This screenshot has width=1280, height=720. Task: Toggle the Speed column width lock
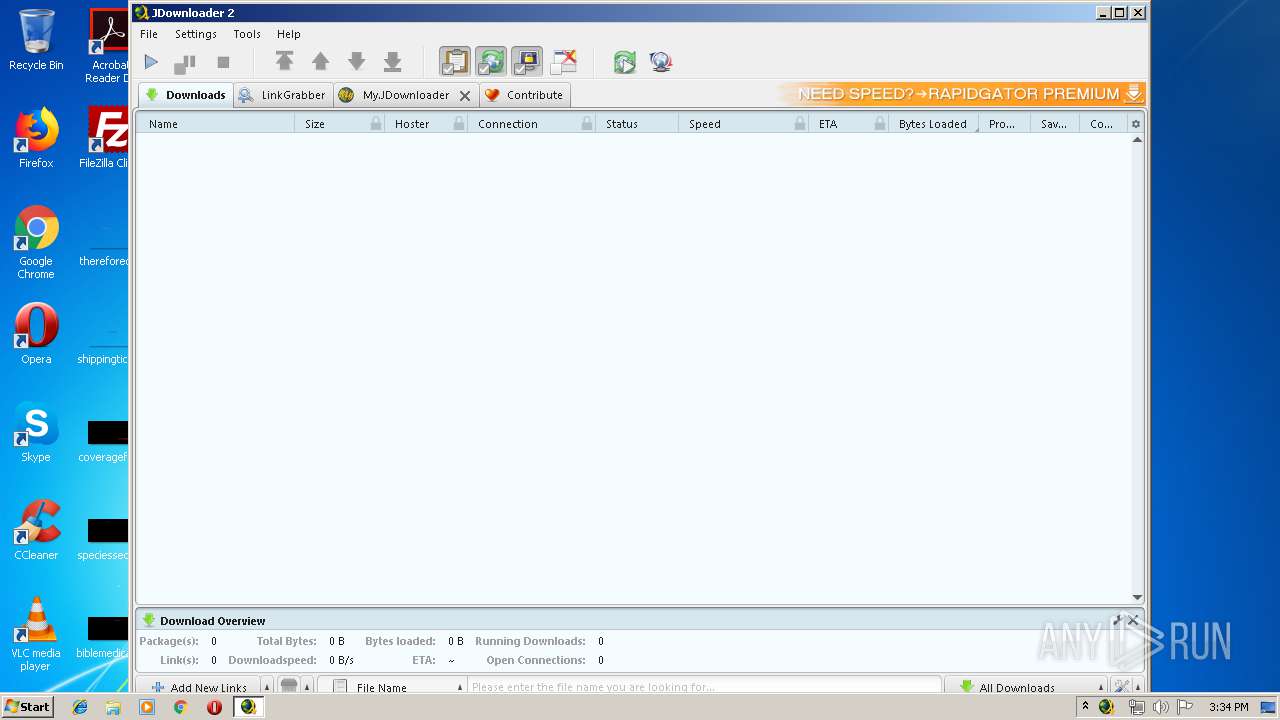point(800,124)
